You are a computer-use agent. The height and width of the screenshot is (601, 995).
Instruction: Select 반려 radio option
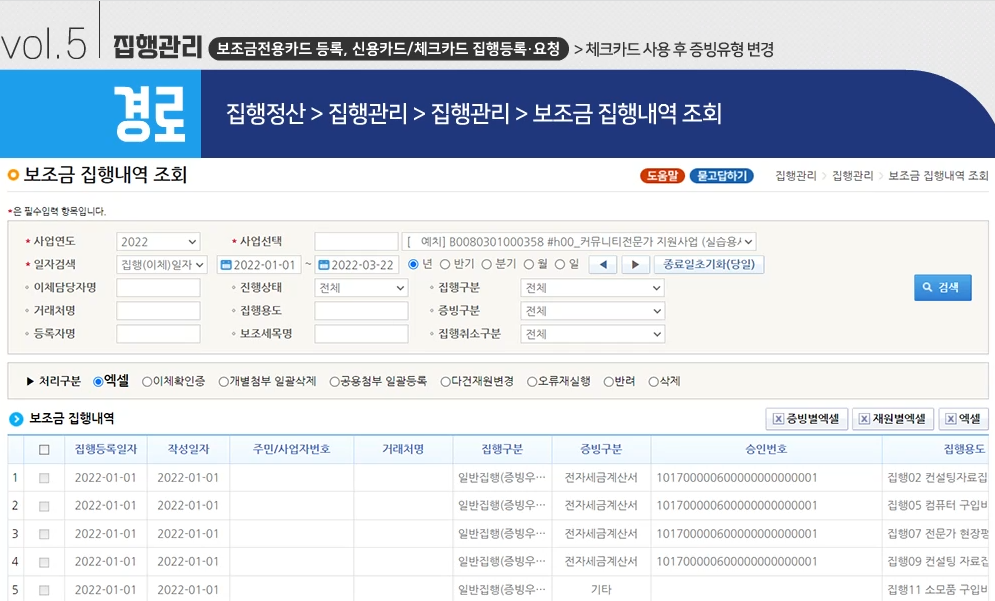coord(609,381)
